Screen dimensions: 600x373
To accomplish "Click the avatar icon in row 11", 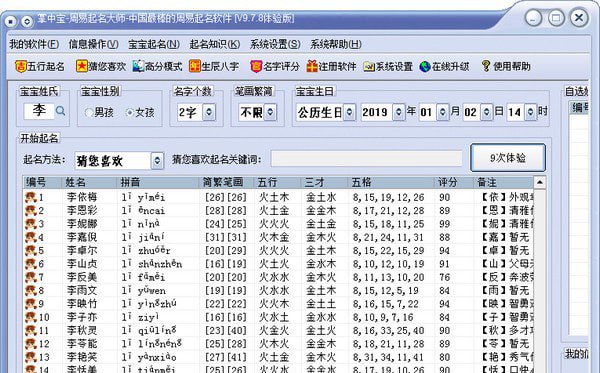I will (x=31, y=330).
